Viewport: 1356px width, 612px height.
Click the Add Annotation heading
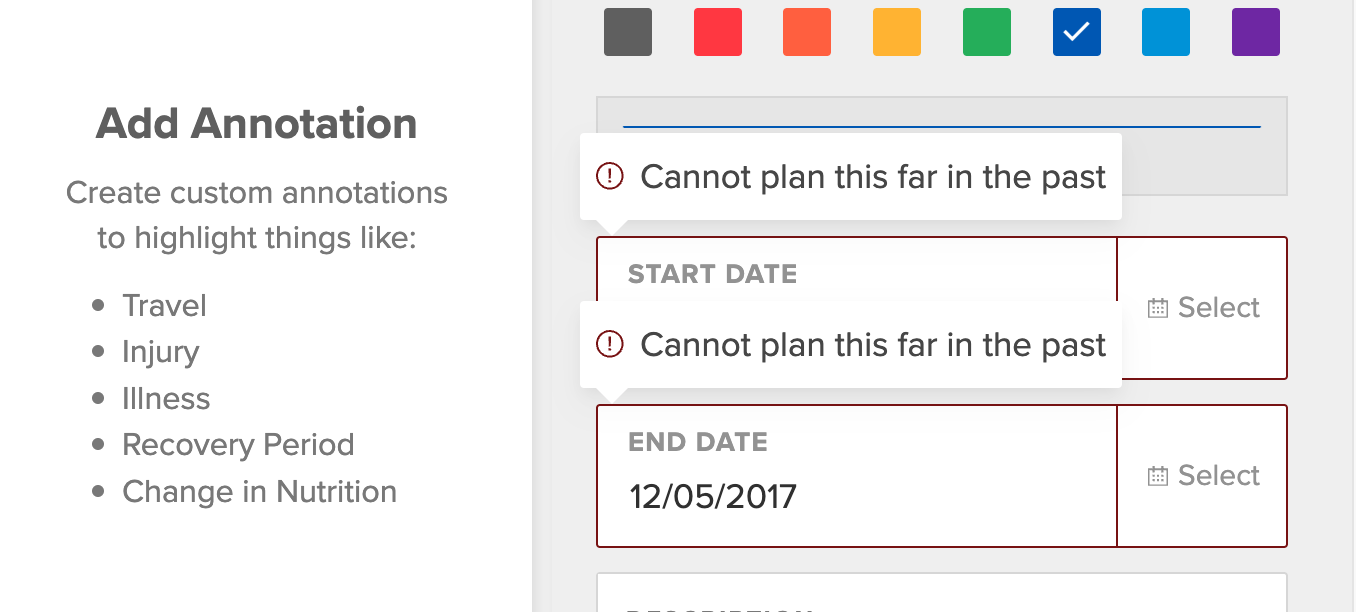(x=257, y=124)
